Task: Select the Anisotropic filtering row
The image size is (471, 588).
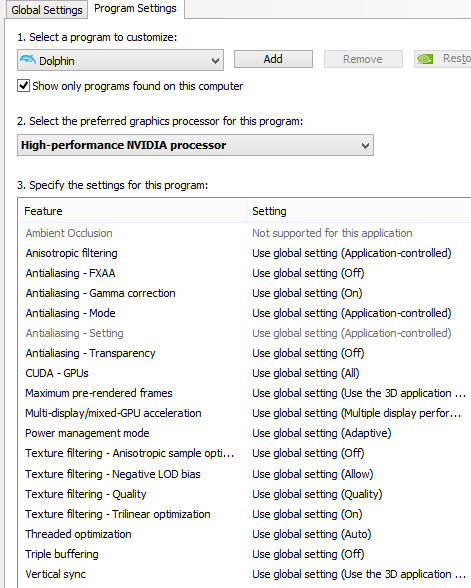Action: click(x=244, y=253)
